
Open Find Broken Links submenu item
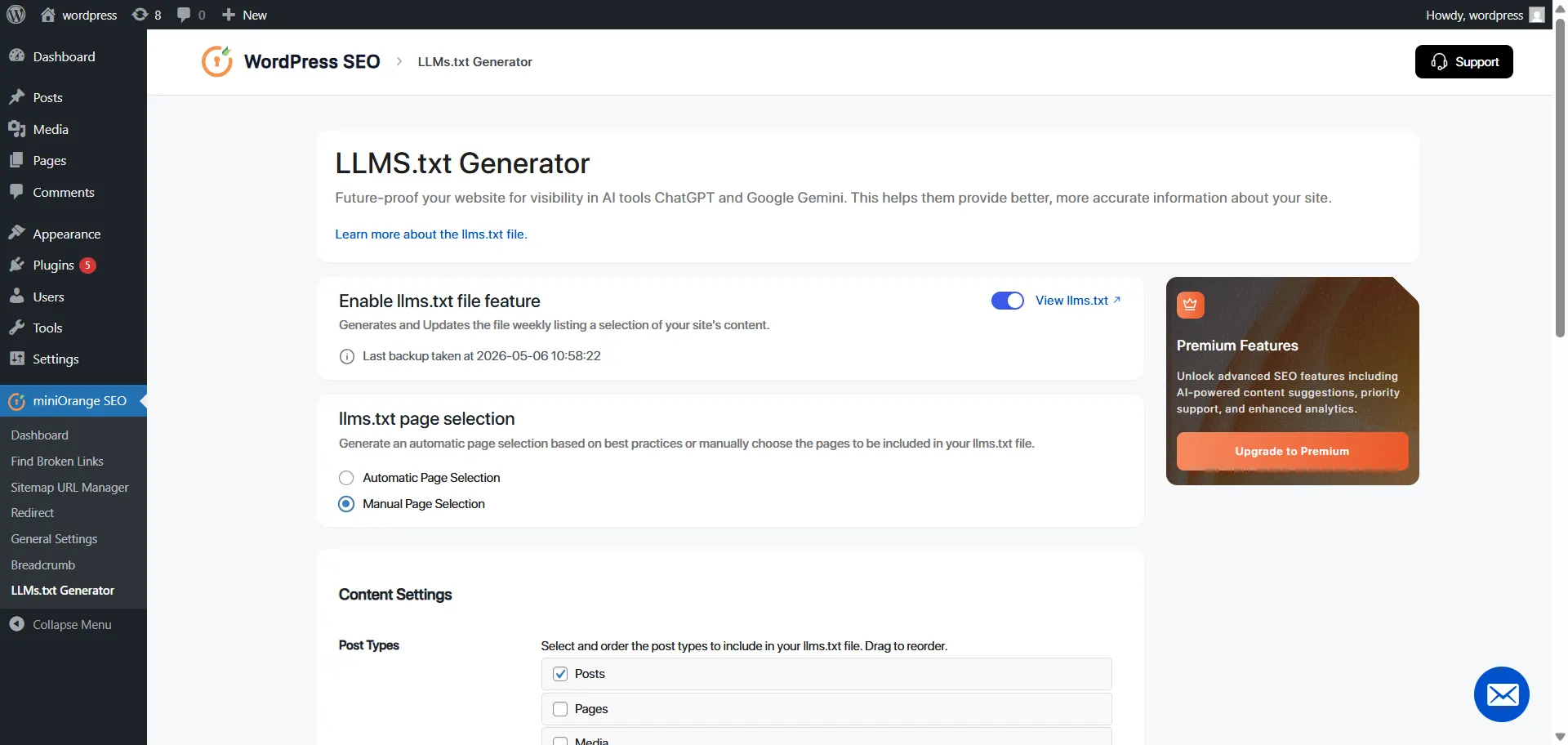pos(57,461)
